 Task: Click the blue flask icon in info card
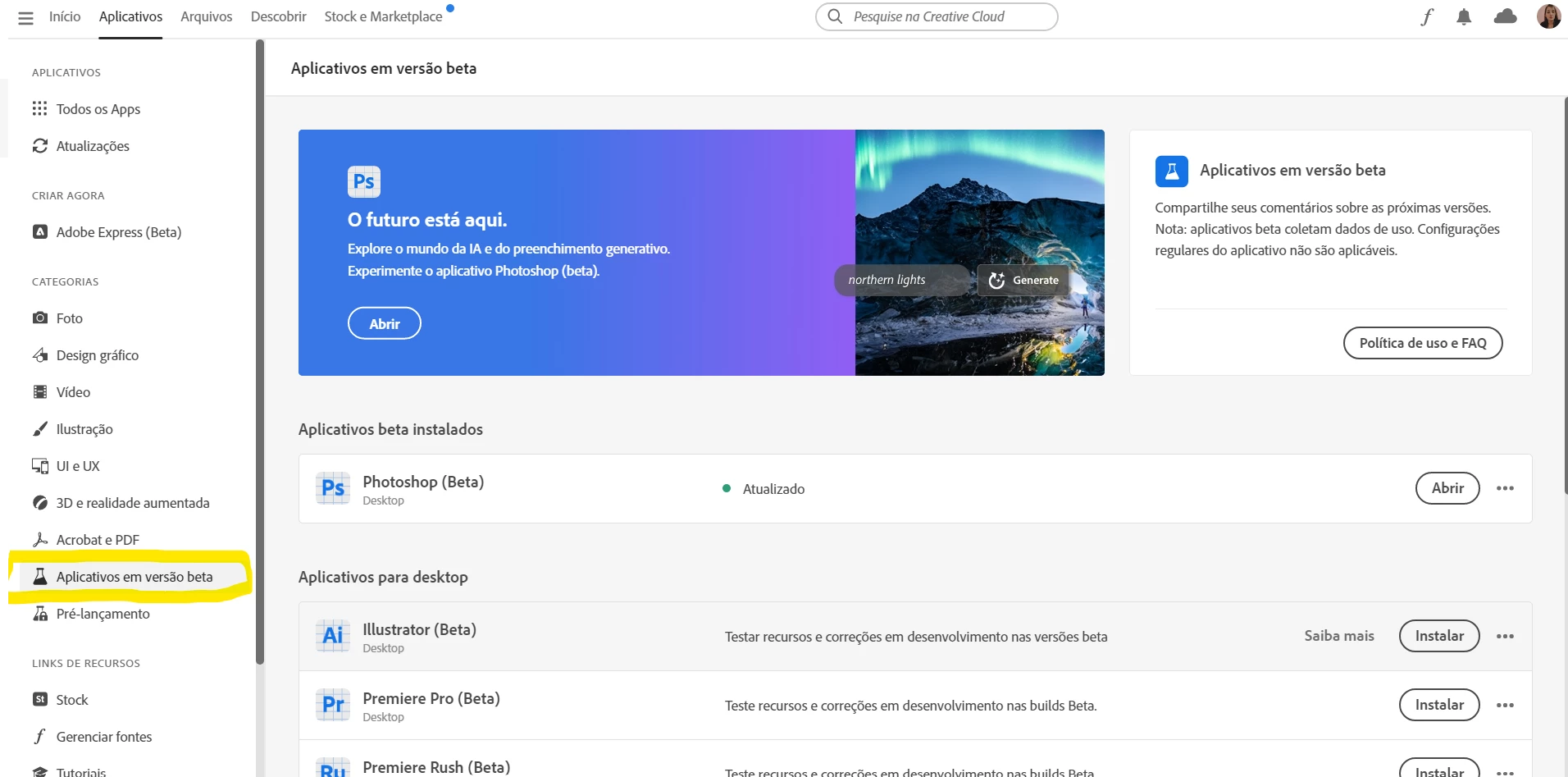click(1172, 171)
